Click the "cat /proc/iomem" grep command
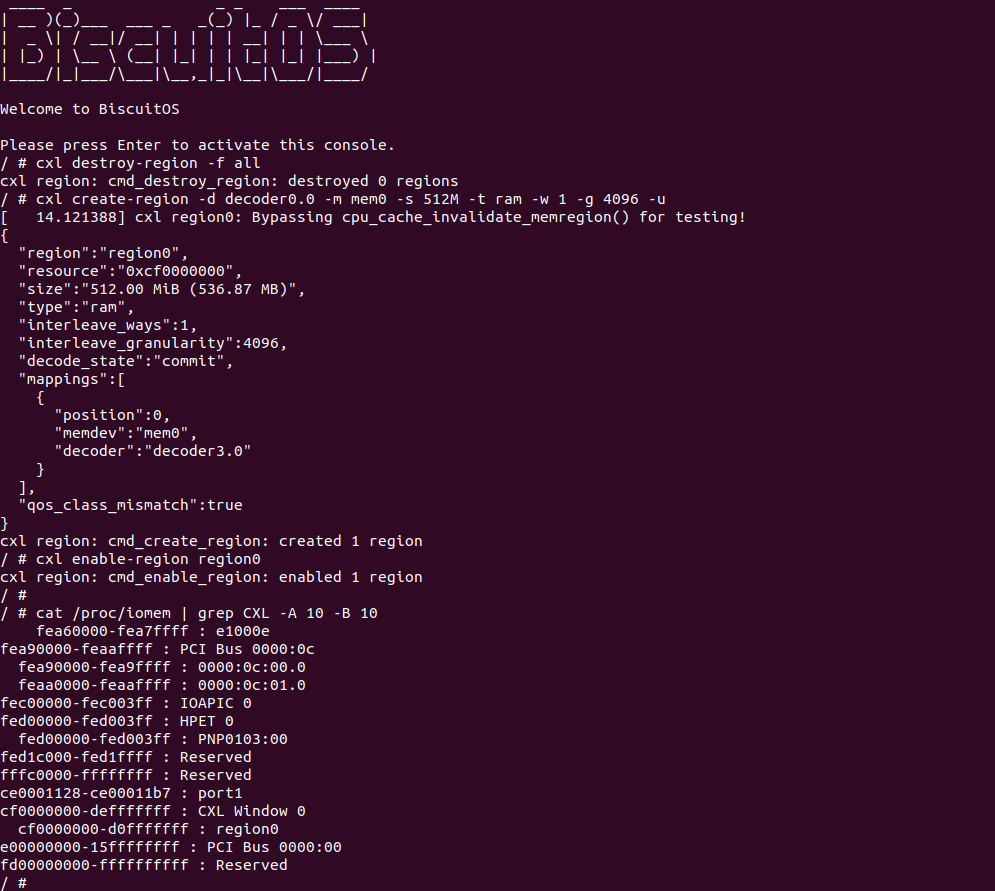Screen dimensions: 995x891 (x=206, y=613)
